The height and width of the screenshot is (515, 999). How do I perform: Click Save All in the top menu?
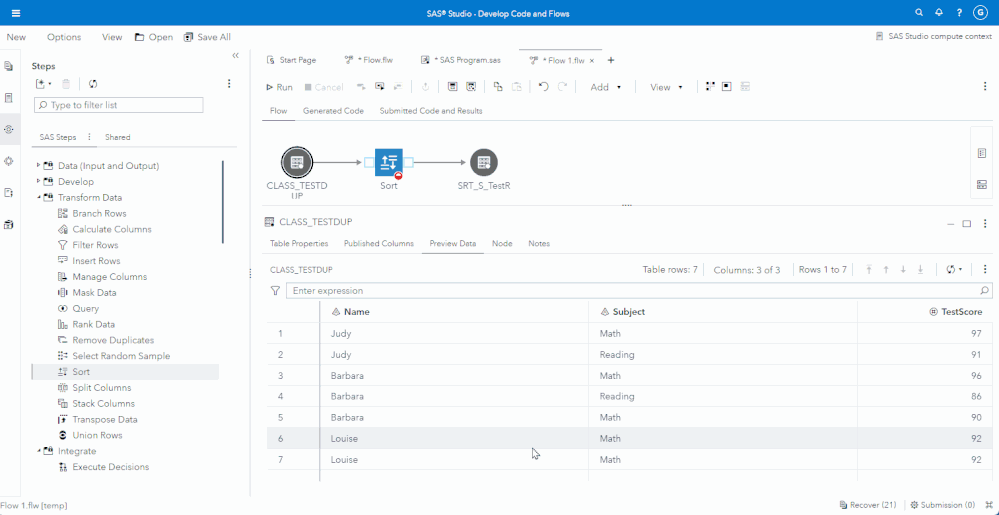(207, 37)
